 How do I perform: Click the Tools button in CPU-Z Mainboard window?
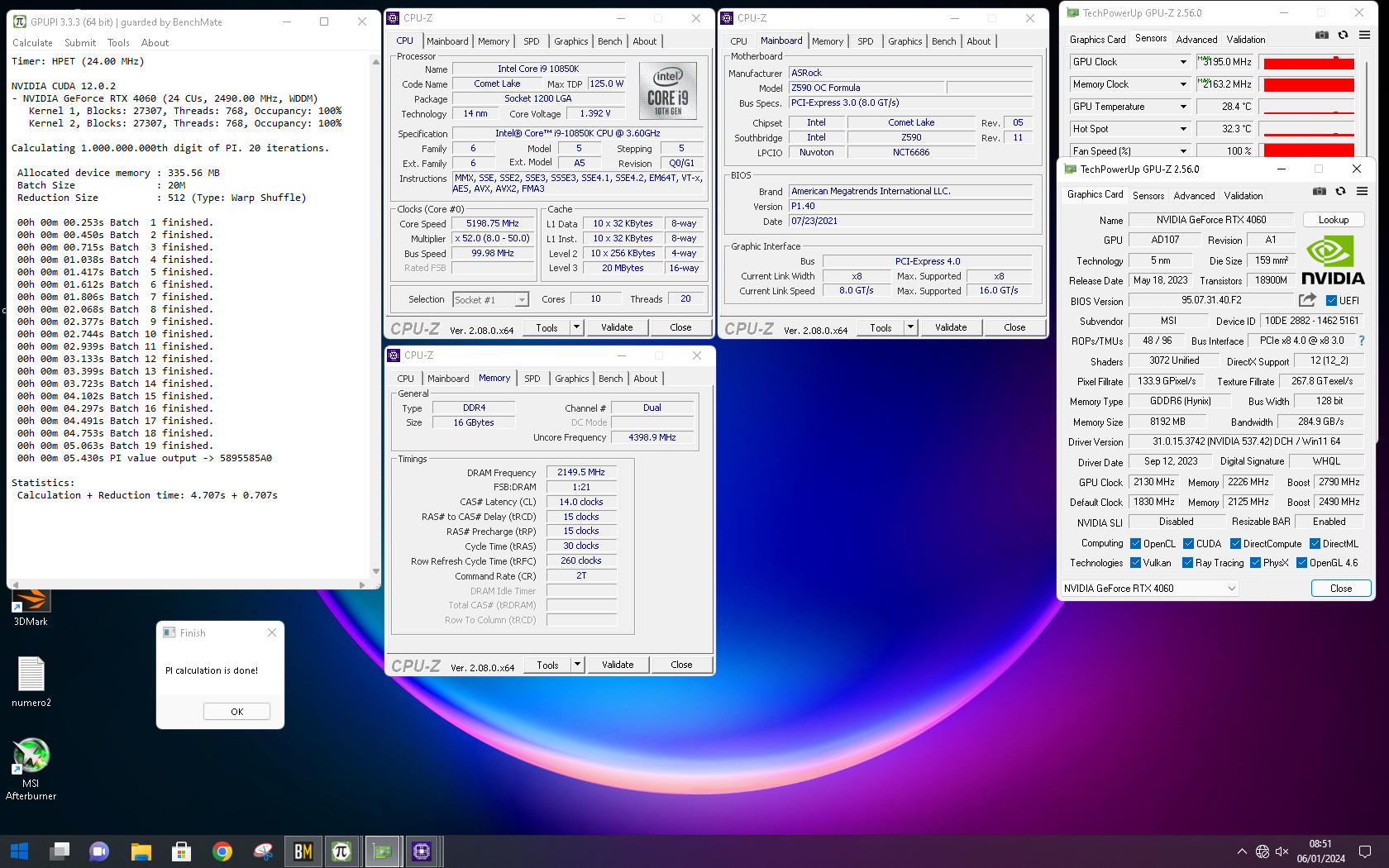click(x=881, y=327)
